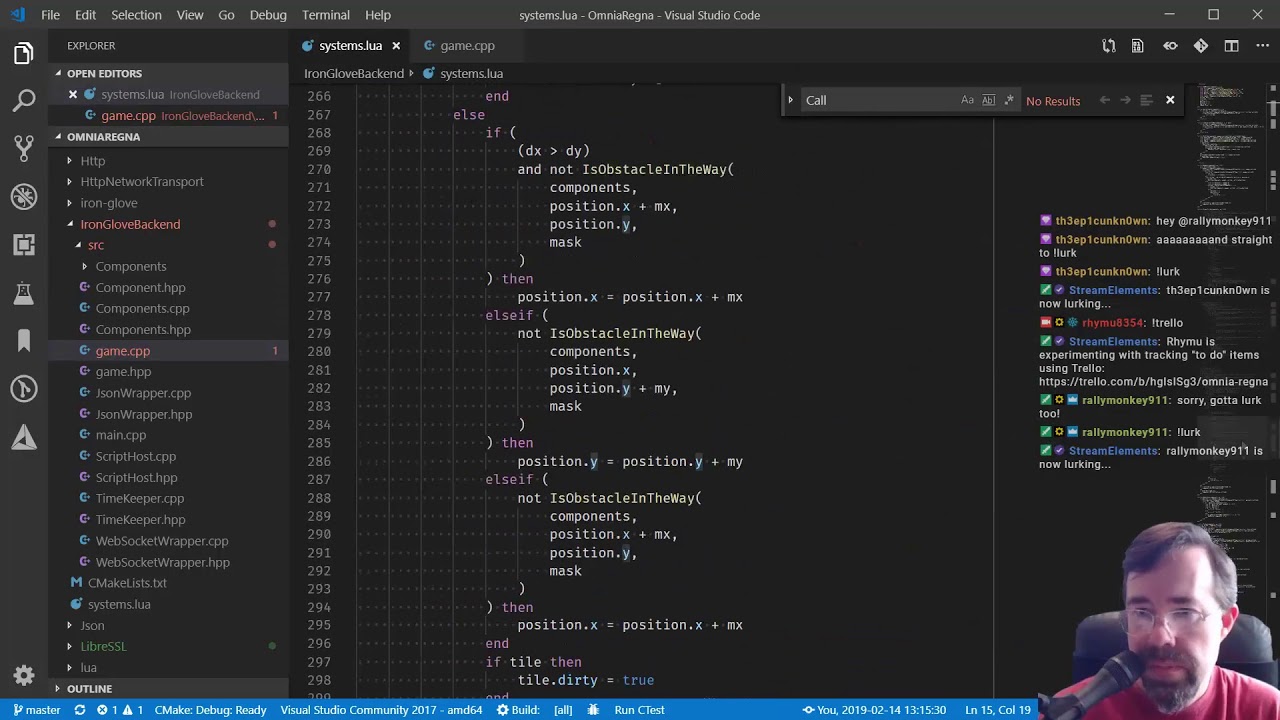
Task: Open the Bookmarks view in activity bar
Action: click(x=24, y=341)
